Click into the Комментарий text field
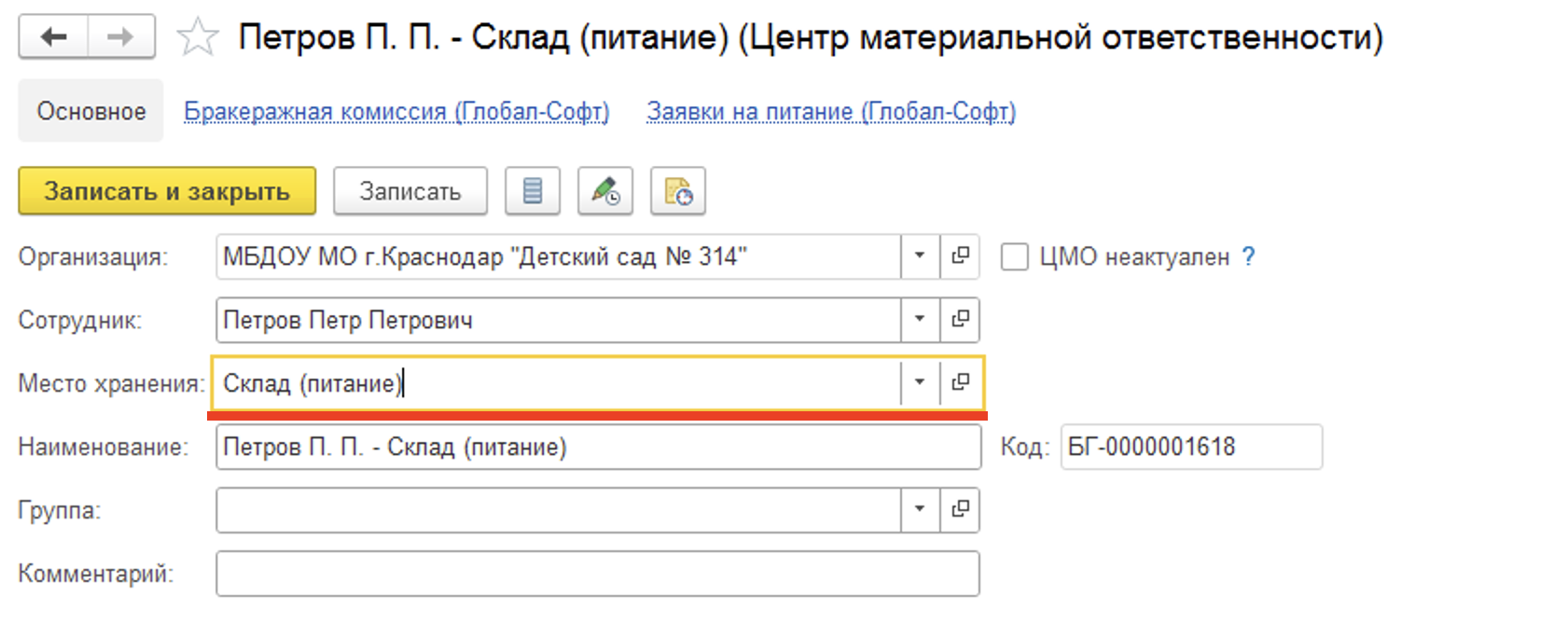The width and height of the screenshot is (1568, 636). tap(597, 574)
